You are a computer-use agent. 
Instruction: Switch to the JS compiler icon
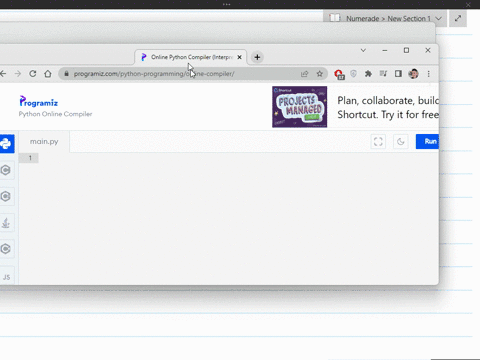point(6,277)
